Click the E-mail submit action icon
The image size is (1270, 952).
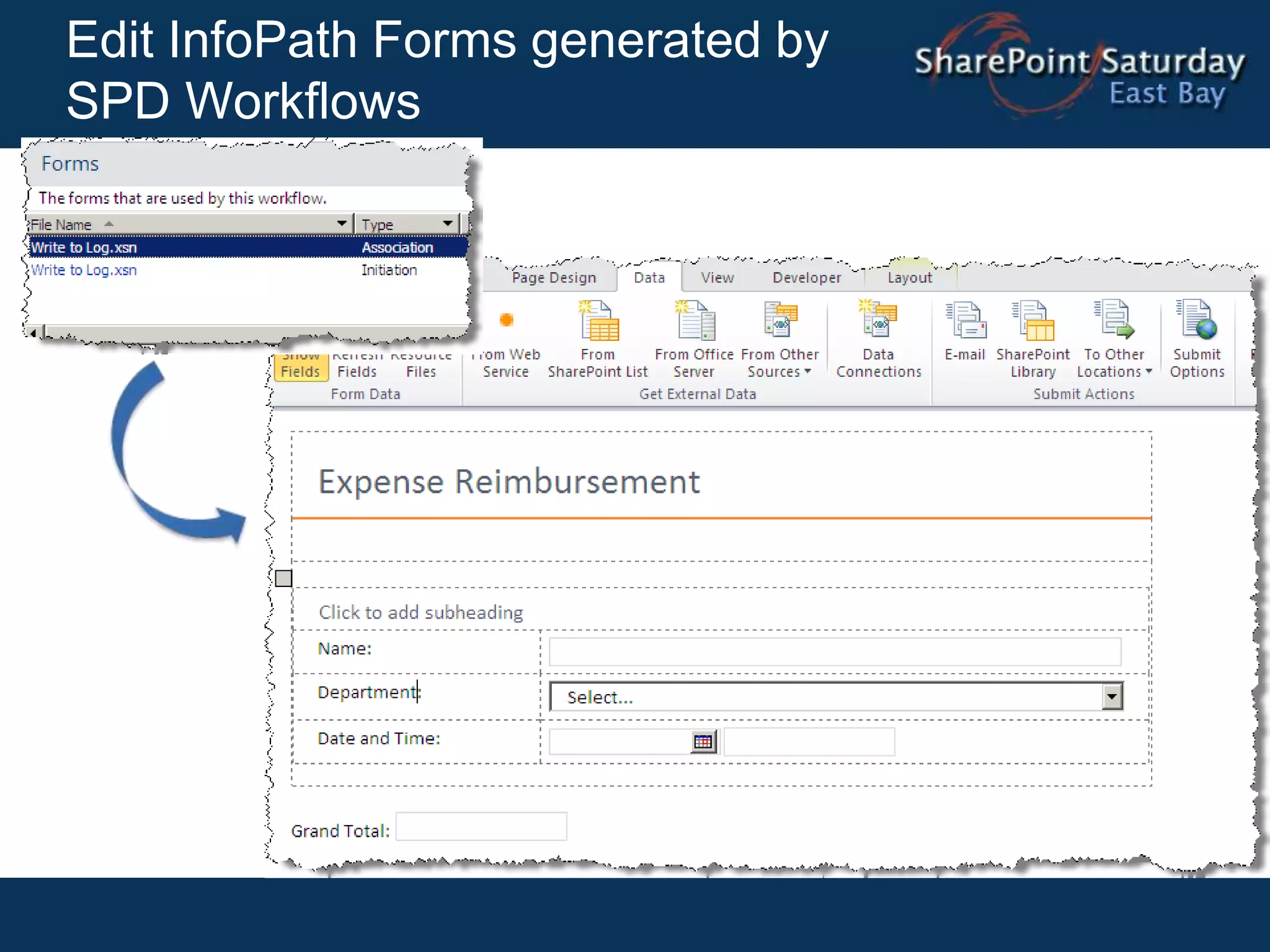pyautogui.click(x=966, y=320)
